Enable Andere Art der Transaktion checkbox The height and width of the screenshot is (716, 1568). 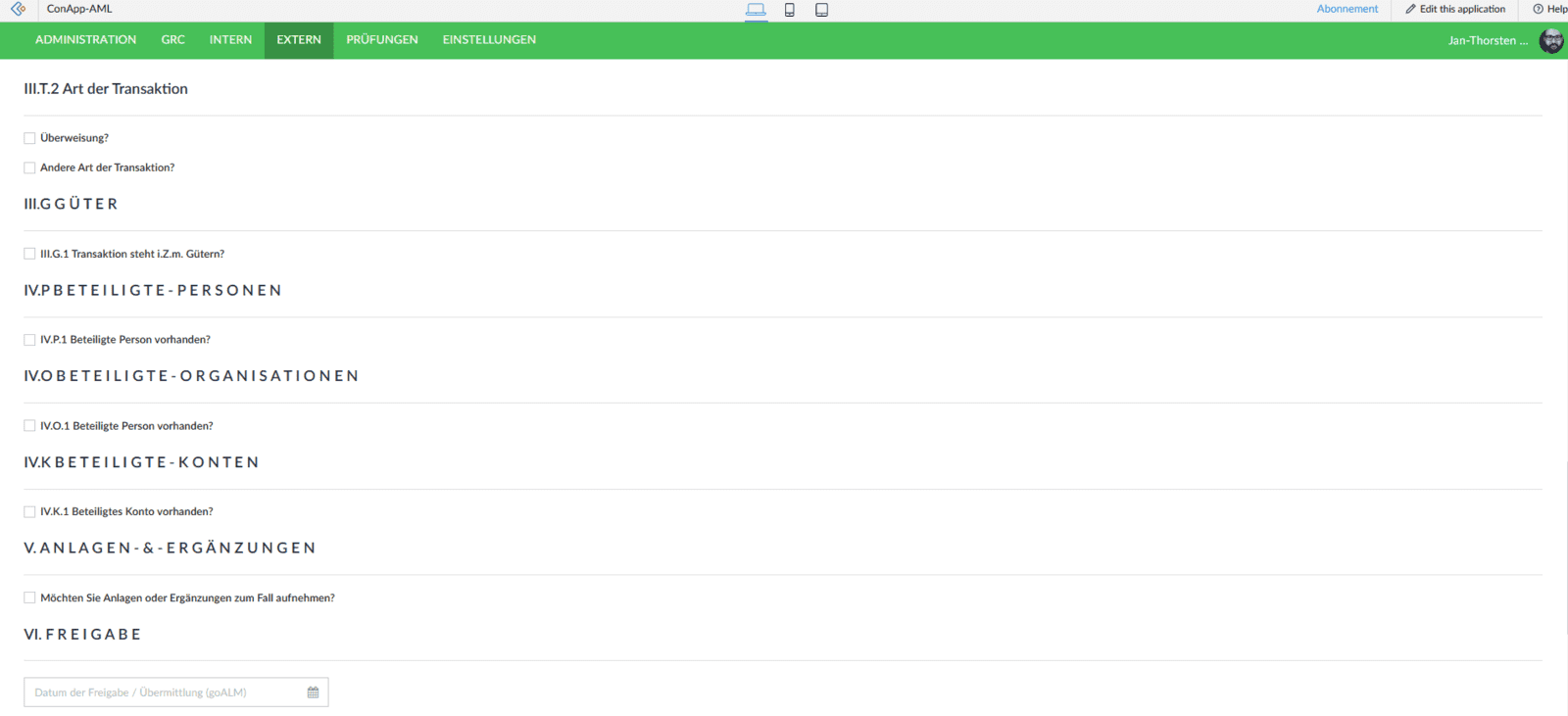29,167
